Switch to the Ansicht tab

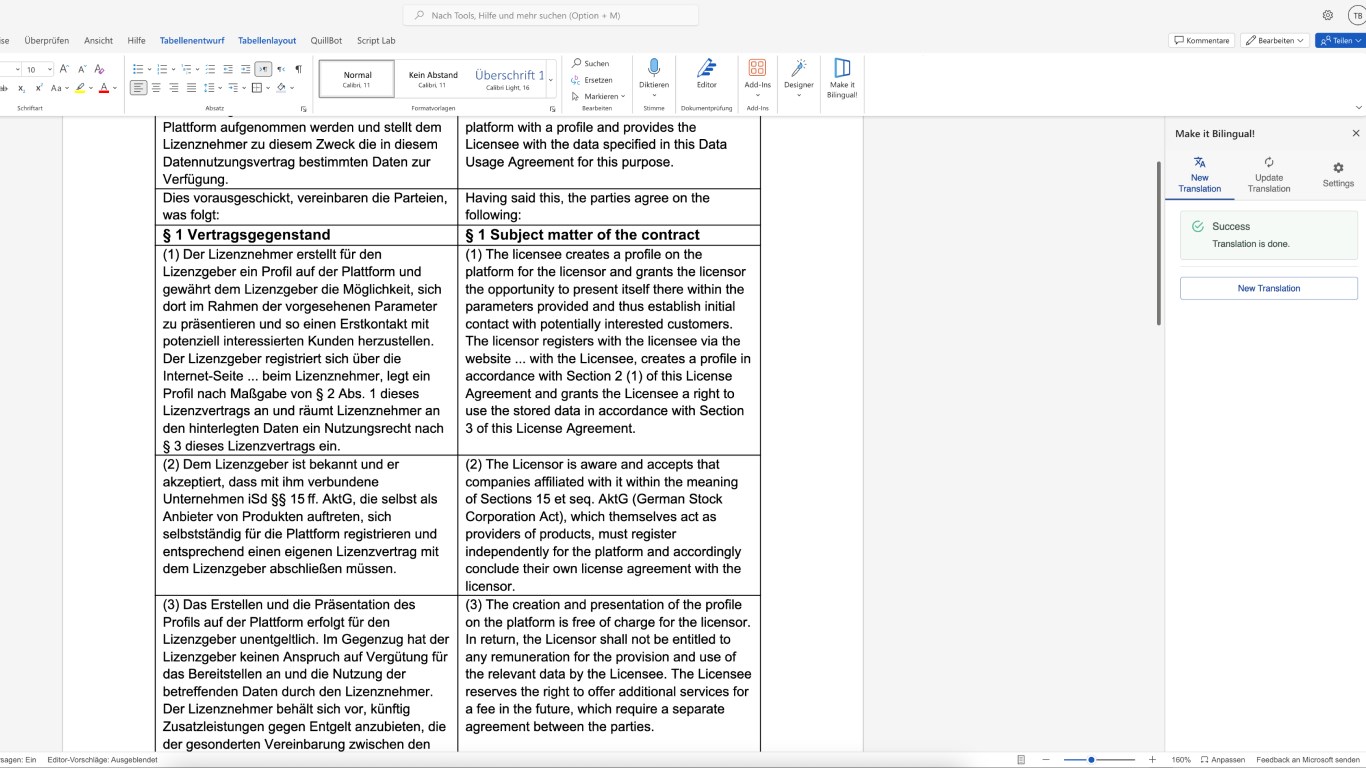(98, 41)
